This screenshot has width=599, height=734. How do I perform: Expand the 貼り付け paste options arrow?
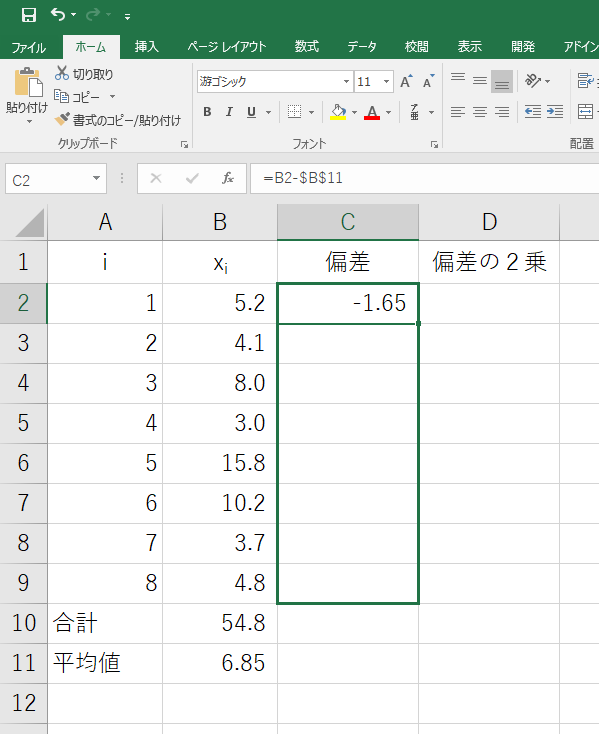coord(29,122)
